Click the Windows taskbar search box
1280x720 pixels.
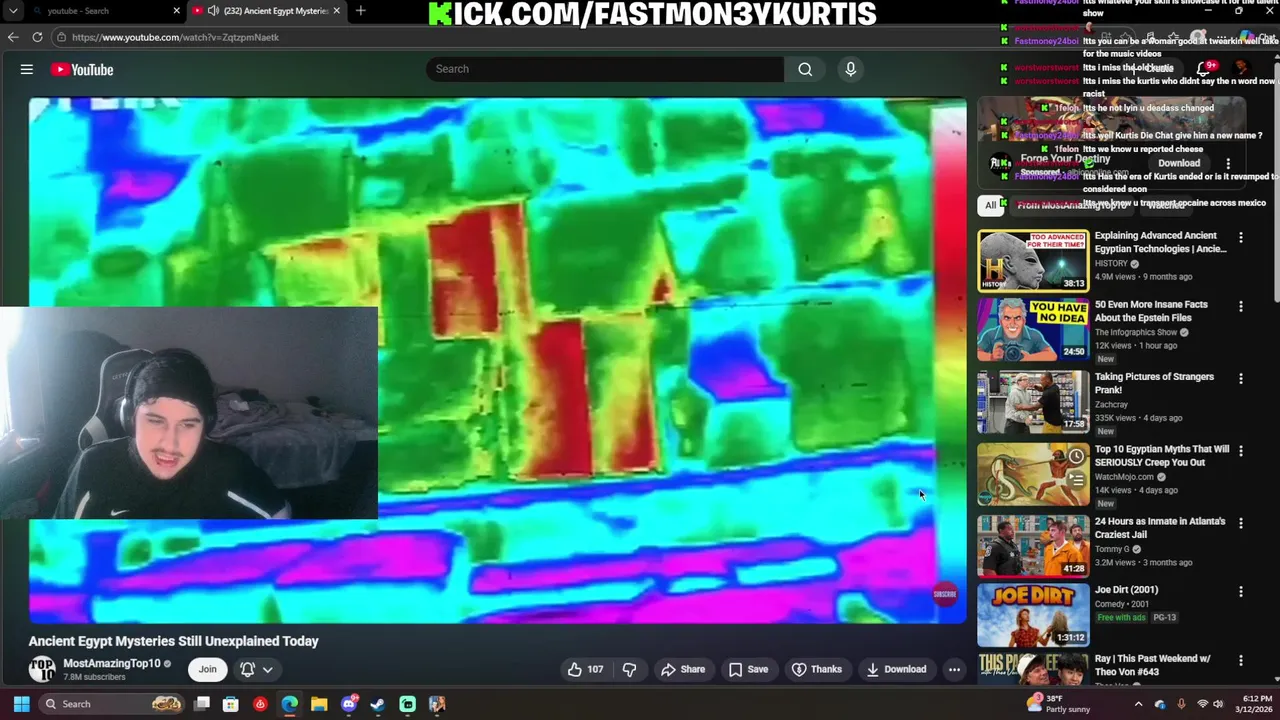point(112,704)
